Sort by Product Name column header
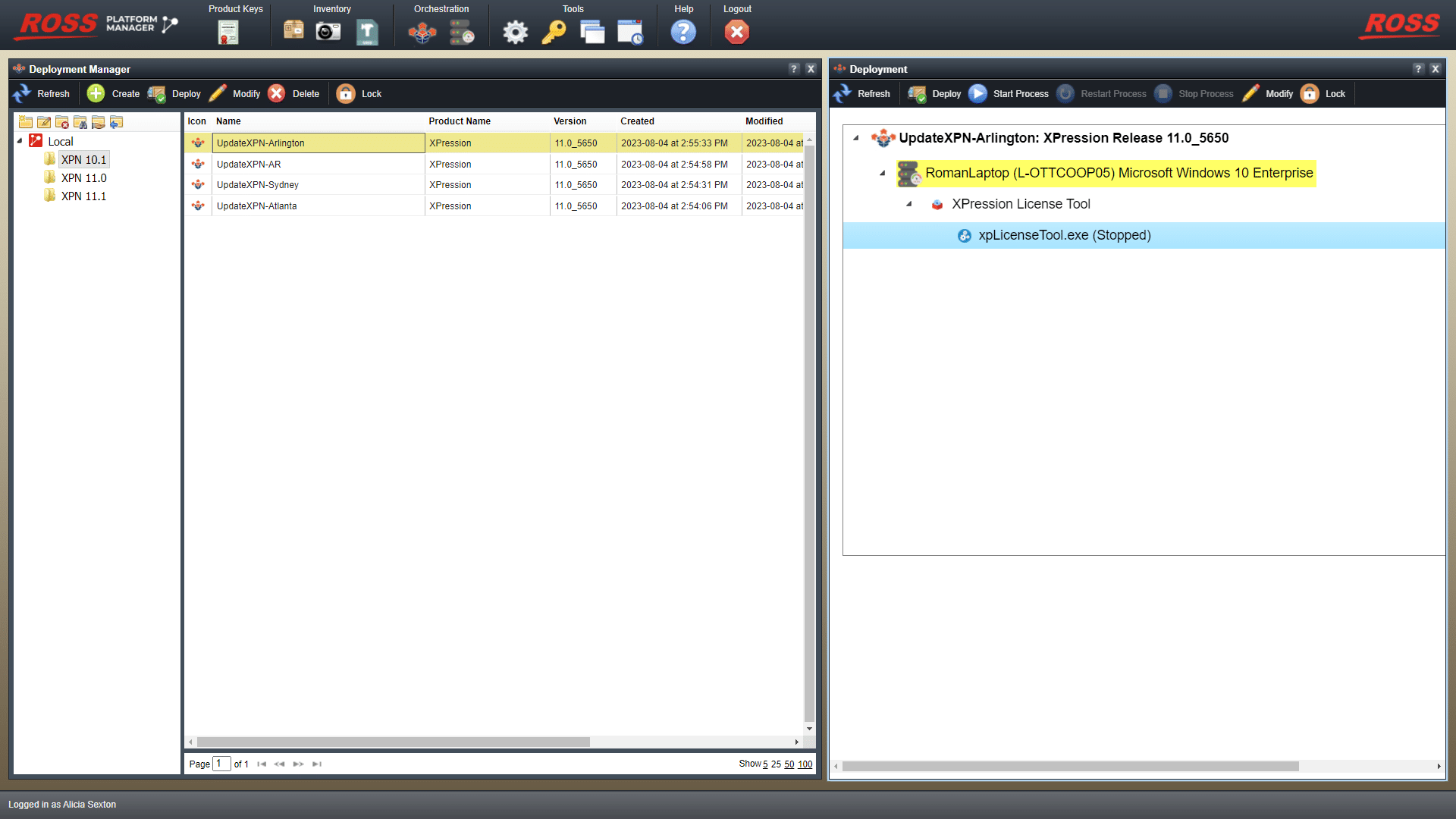This screenshot has height=819, width=1456. point(460,121)
